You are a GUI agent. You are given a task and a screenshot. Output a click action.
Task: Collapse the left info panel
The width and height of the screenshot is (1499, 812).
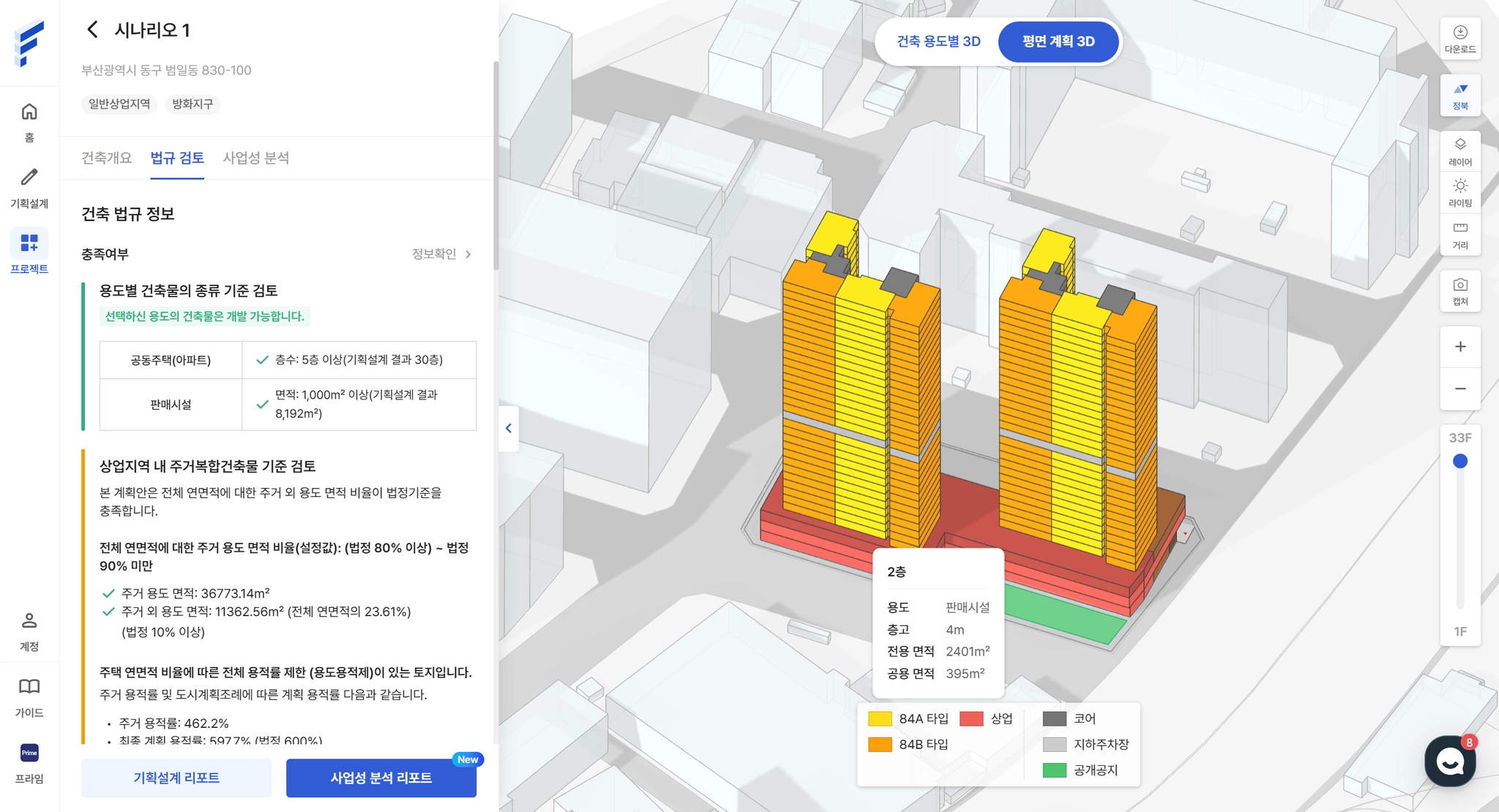508,429
